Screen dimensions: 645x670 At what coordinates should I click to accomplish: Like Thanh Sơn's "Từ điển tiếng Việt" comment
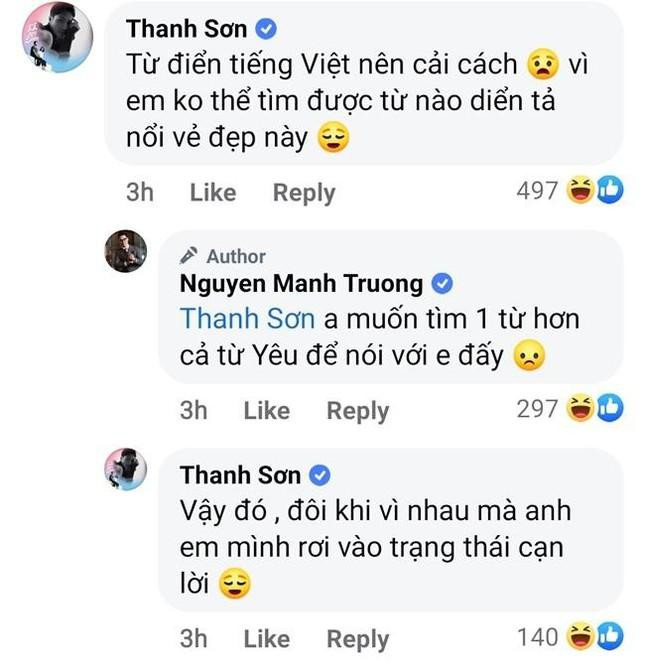pos(212,192)
